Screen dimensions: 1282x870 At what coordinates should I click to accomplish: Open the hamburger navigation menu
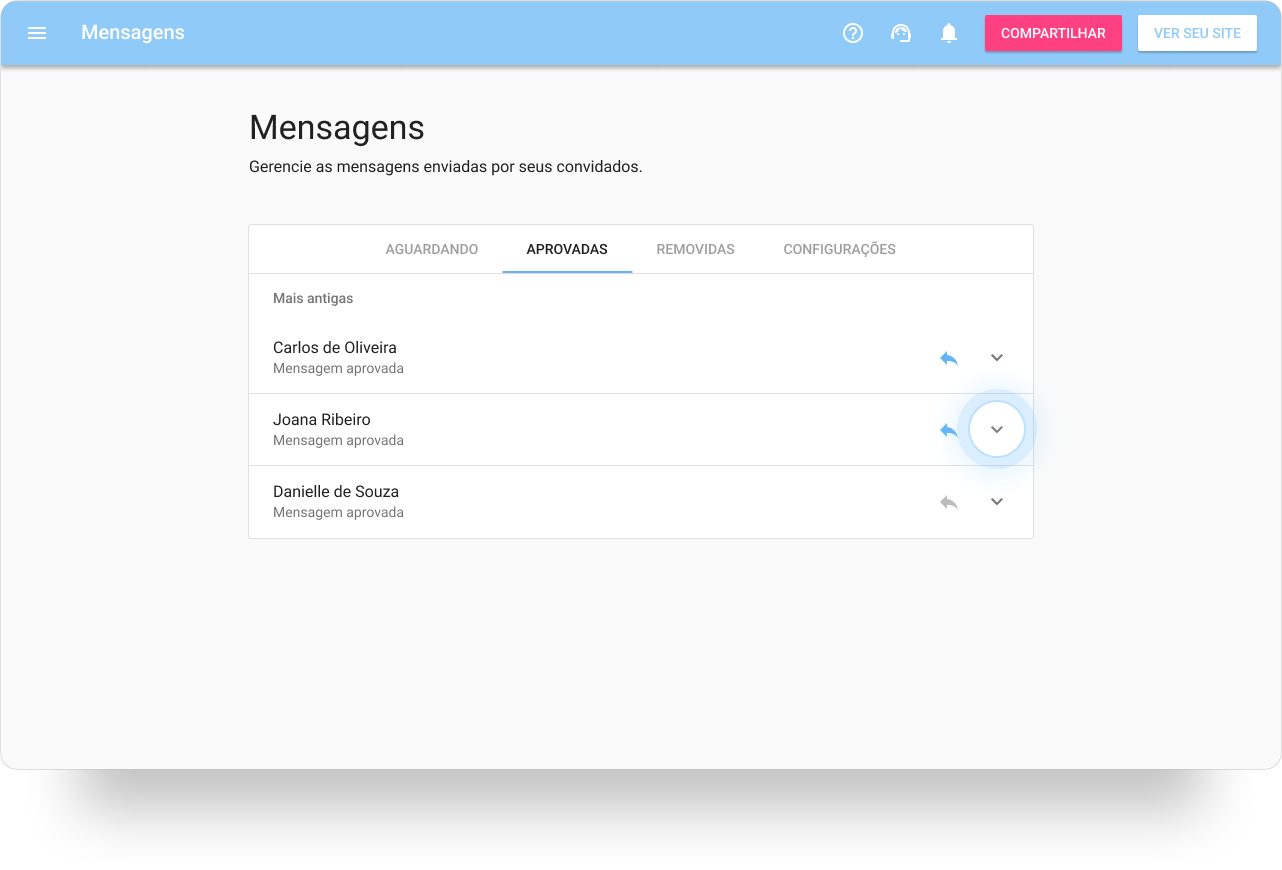click(x=37, y=33)
